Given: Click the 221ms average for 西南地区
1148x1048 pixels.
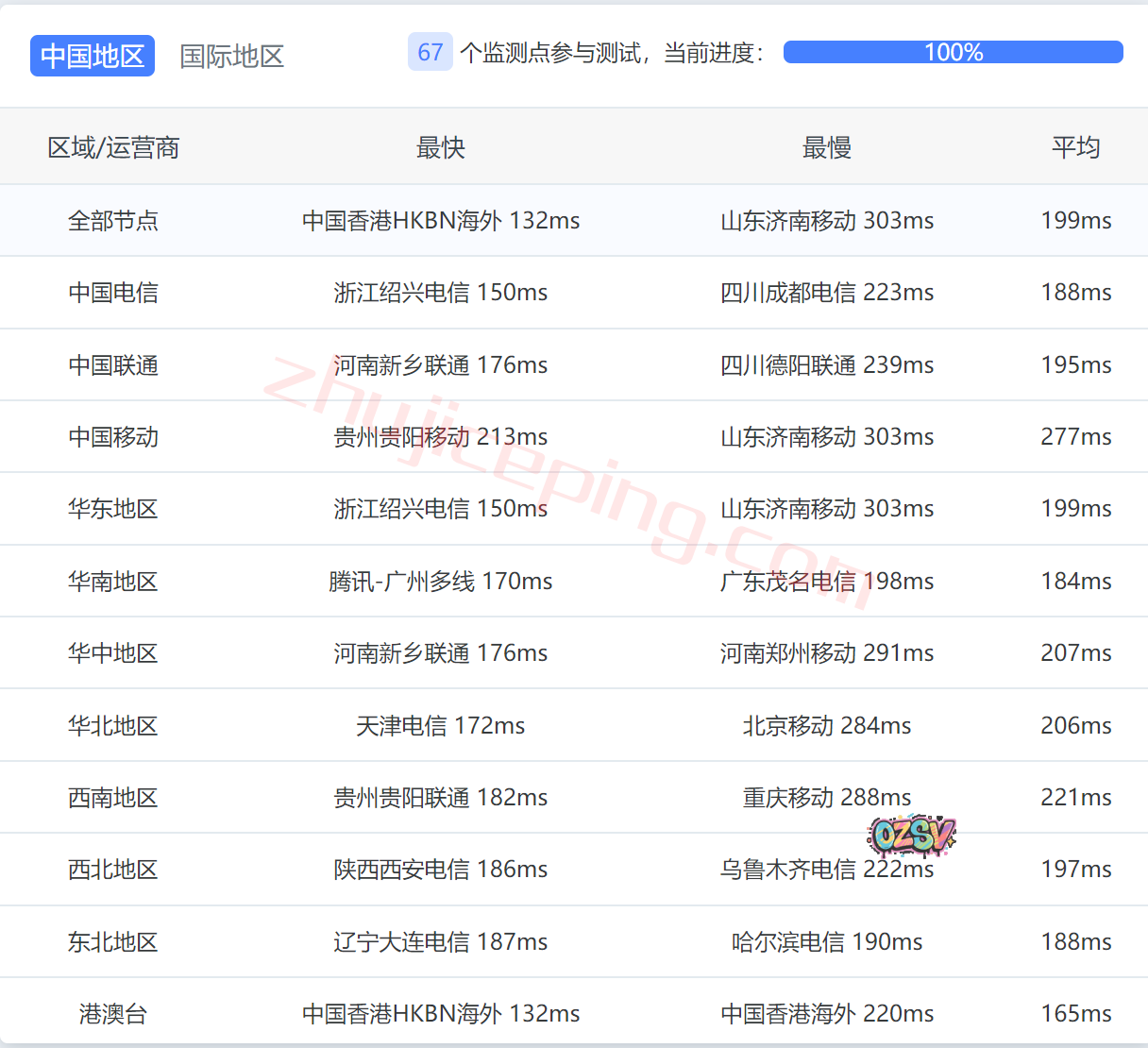Looking at the screenshot, I should (x=1076, y=798).
